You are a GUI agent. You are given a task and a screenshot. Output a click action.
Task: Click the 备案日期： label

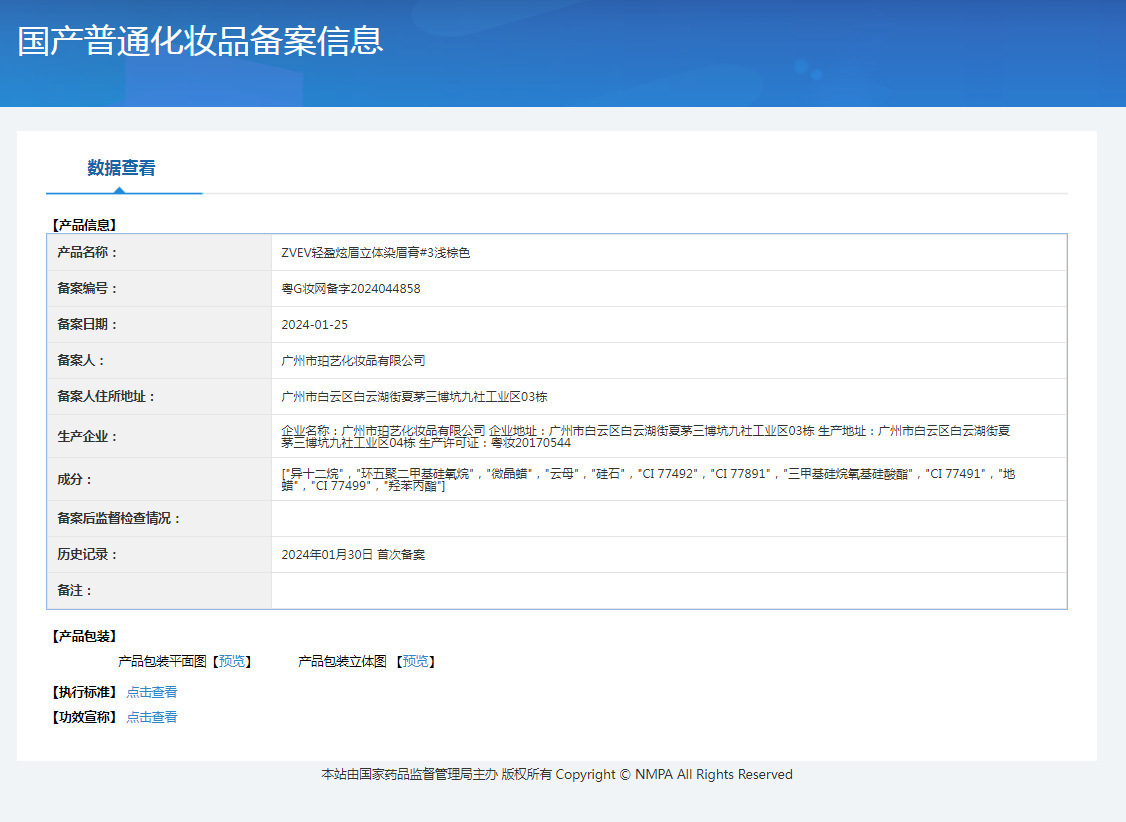[x=88, y=324]
